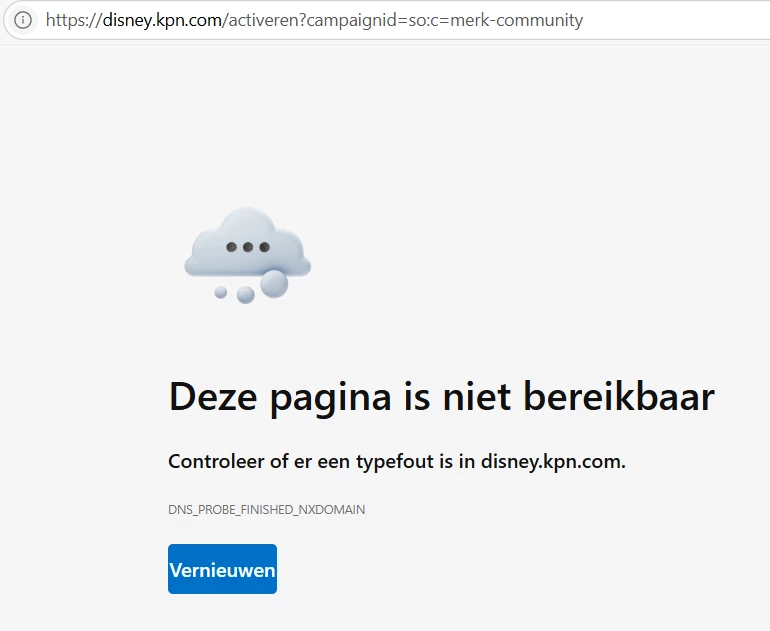
Task: Click the disney.kpn.com URL in address bar
Action: (314, 20)
